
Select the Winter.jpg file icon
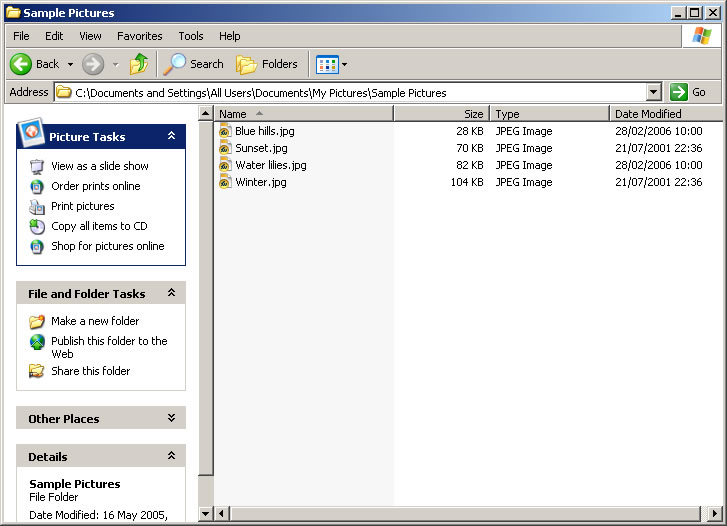pyautogui.click(x=225, y=182)
